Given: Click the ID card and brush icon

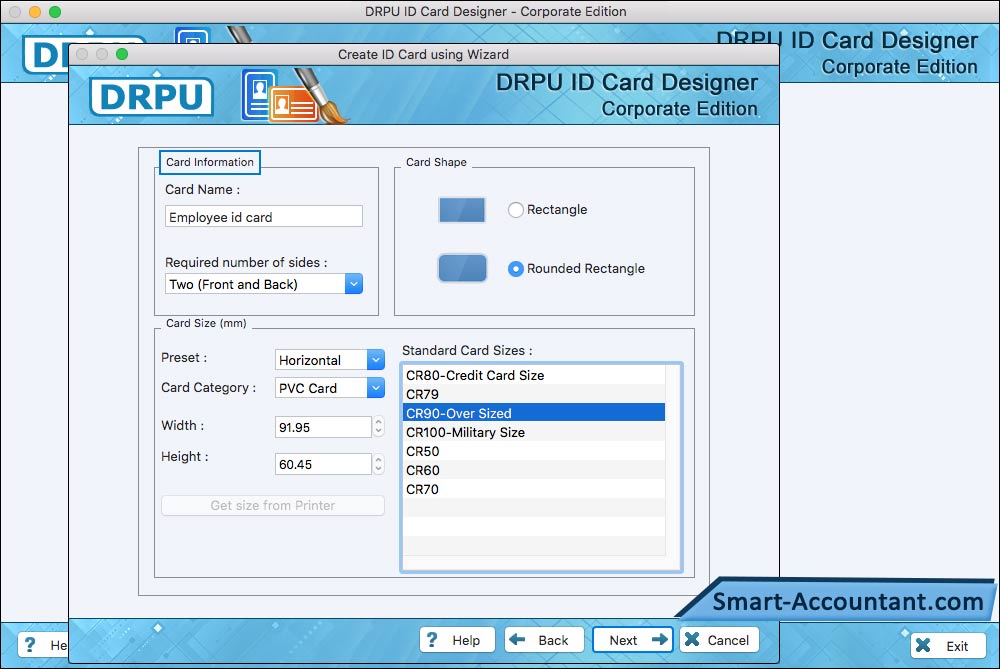Looking at the screenshot, I should click(x=295, y=96).
